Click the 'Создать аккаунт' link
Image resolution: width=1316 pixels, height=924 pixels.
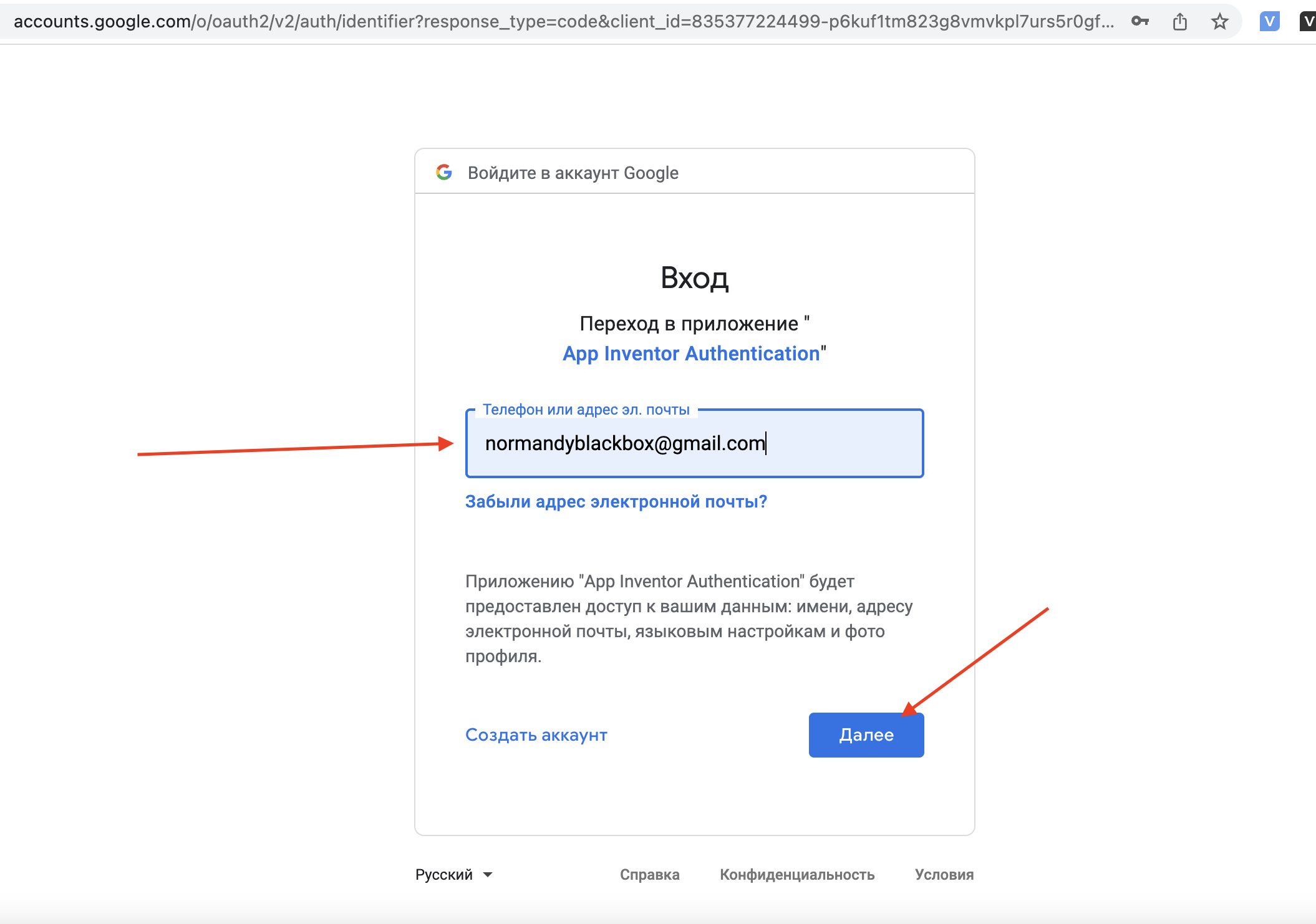click(x=536, y=734)
